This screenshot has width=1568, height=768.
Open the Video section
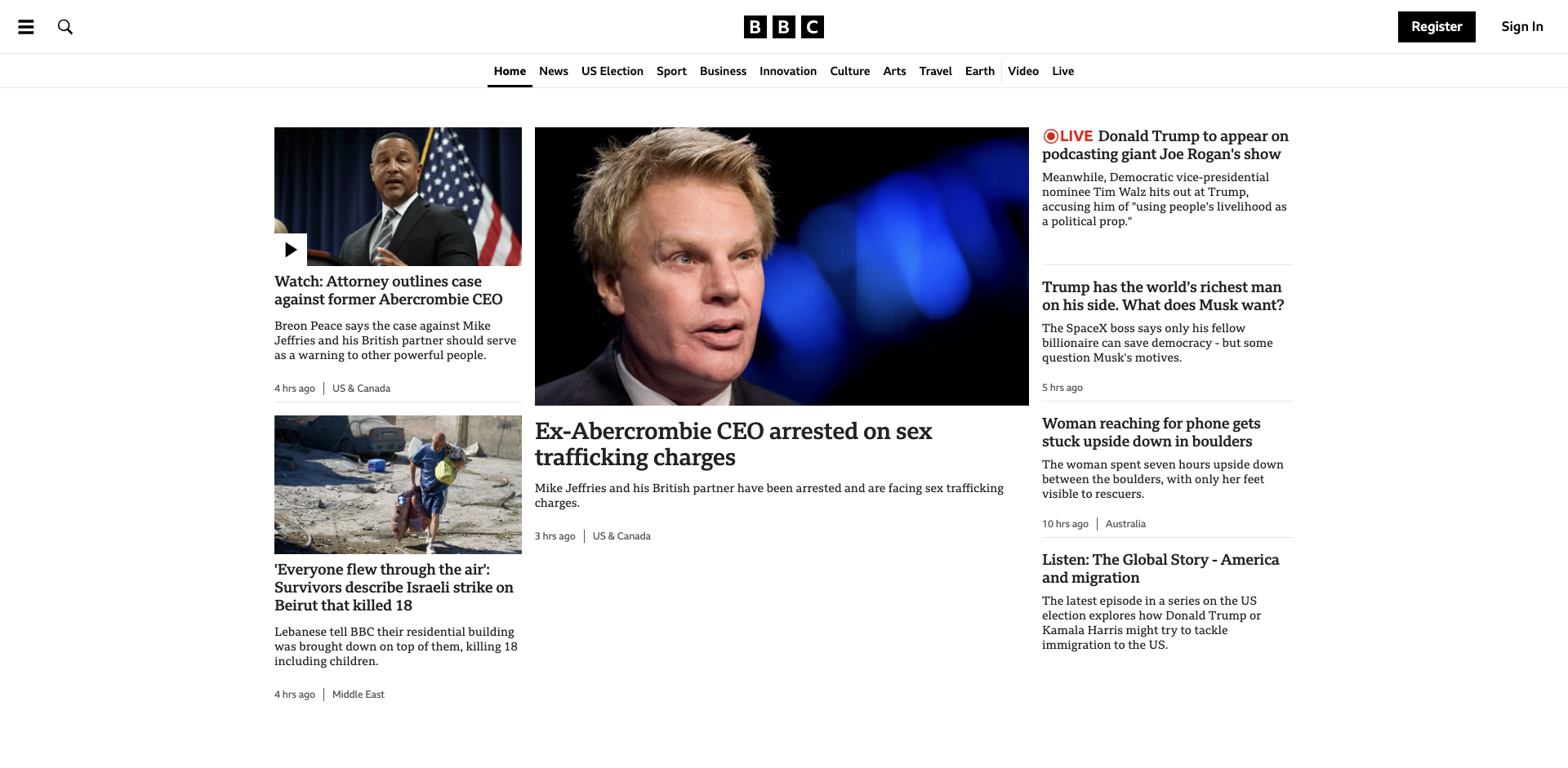click(1023, 71)
